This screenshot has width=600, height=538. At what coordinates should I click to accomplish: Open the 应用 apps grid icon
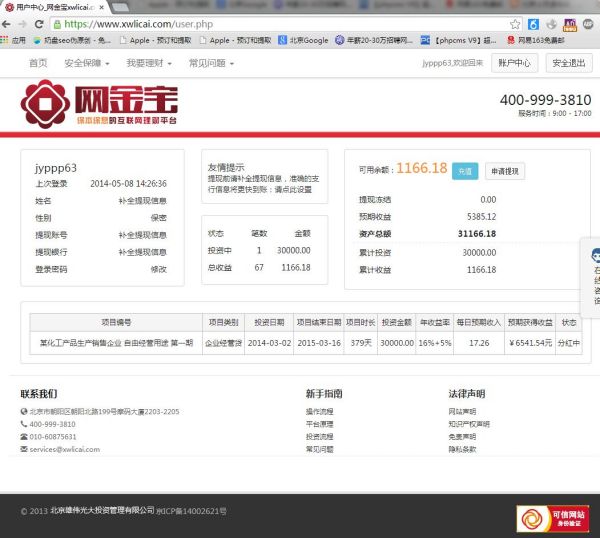(x=4, y=40)
